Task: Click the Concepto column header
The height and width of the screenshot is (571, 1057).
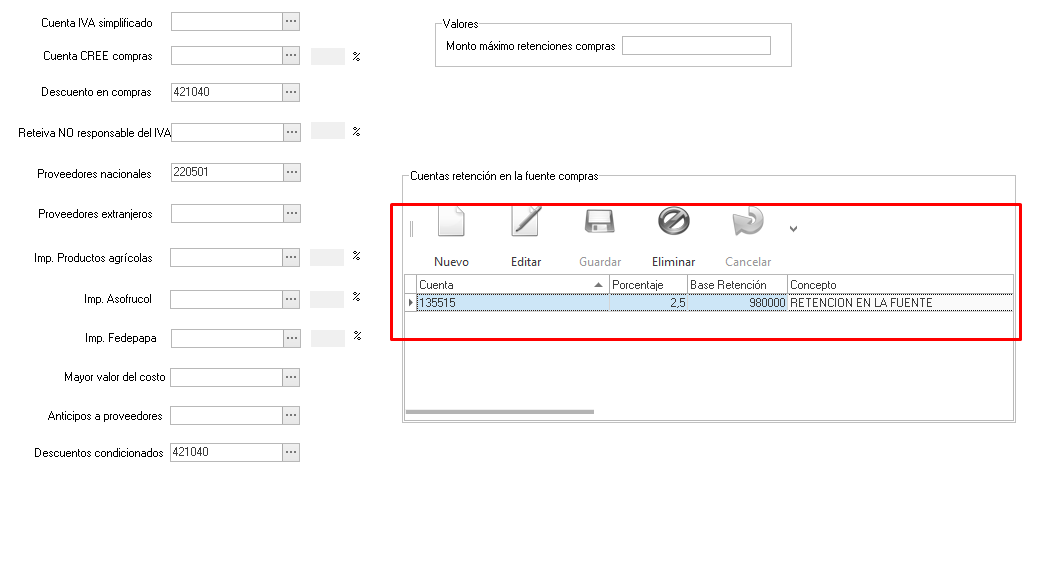Action: coord(899,285)
